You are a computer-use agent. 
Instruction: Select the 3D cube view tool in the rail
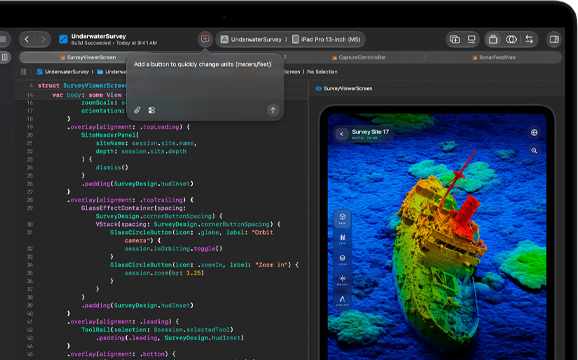point(342,218)
